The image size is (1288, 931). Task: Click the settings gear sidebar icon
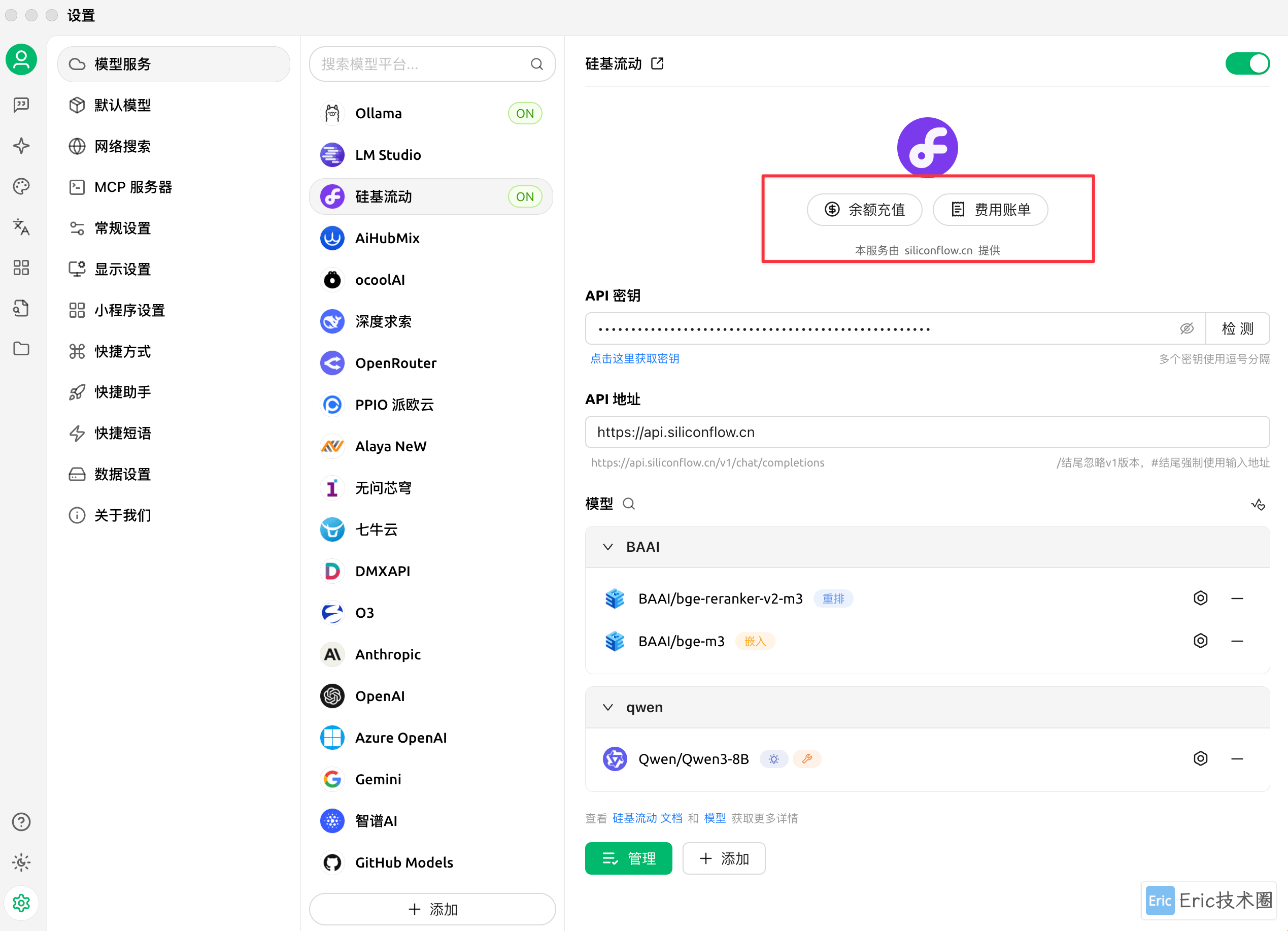pos(21,903)
